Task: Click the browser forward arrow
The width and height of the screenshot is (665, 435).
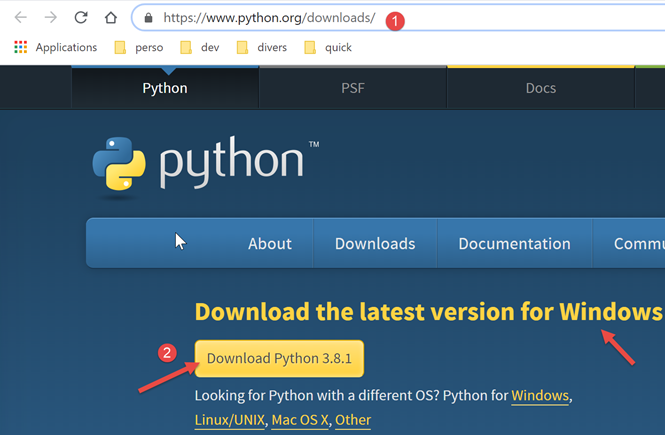Action: coord(50,18)
